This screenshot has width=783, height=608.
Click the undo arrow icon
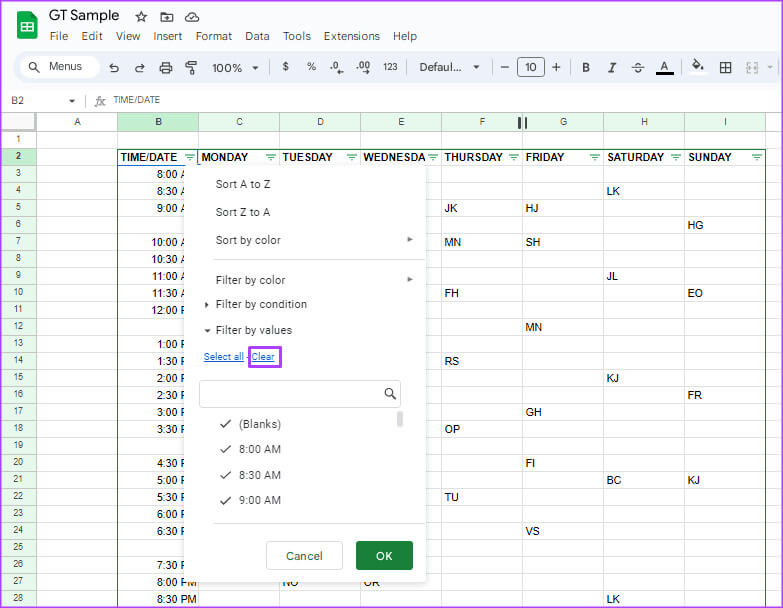click(114, 68)
